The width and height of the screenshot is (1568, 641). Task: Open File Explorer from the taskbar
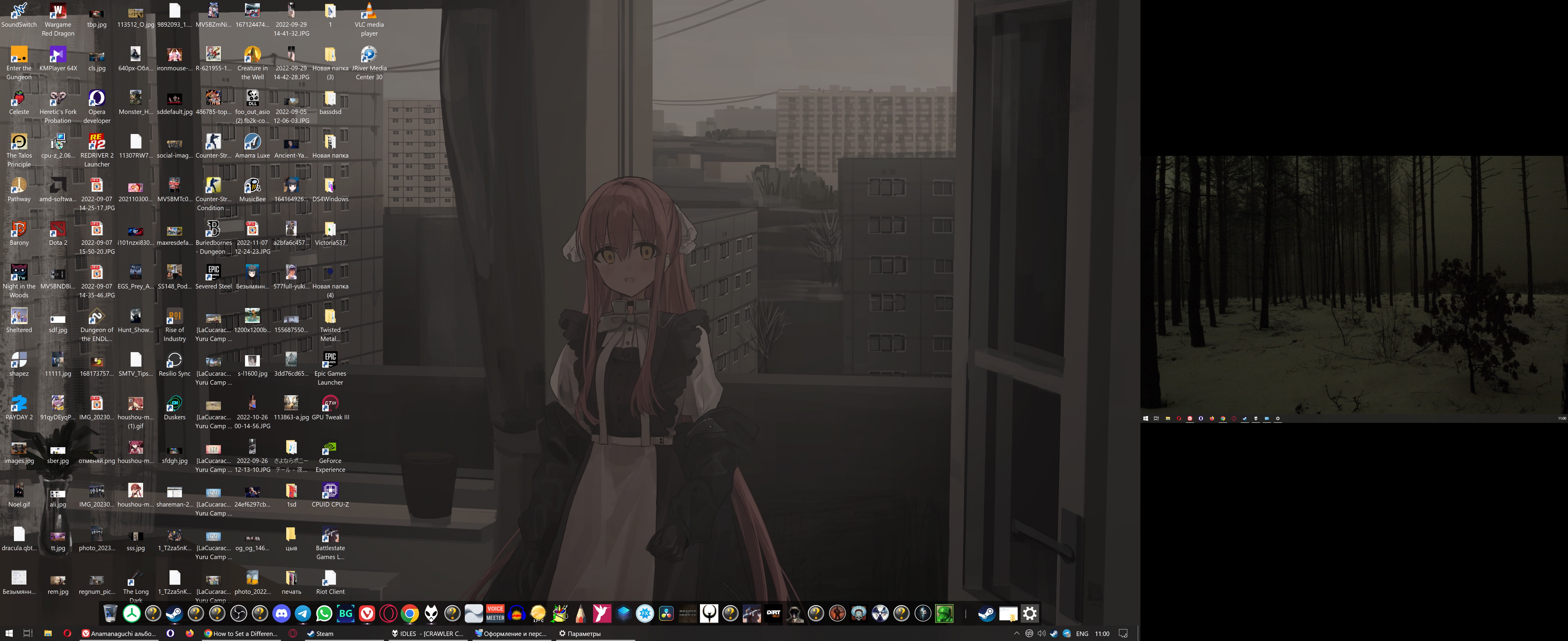pos(48,633)
